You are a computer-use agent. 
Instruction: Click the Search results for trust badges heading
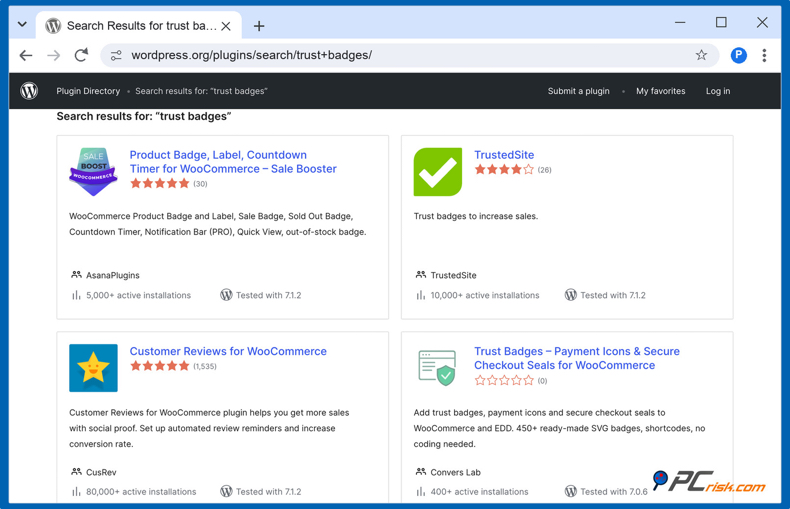(144, 116)
